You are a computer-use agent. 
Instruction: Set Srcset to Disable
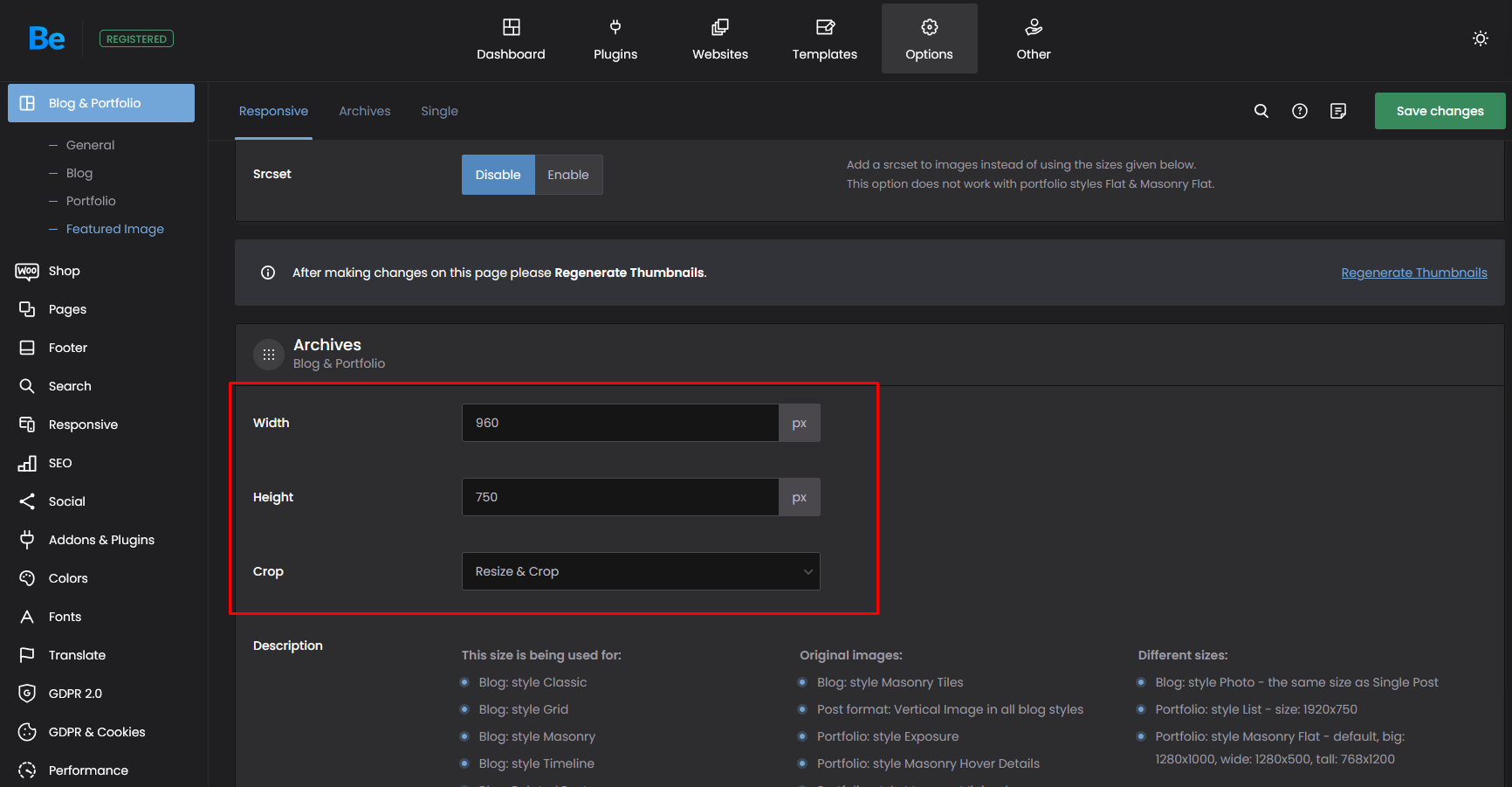[498, 175]
